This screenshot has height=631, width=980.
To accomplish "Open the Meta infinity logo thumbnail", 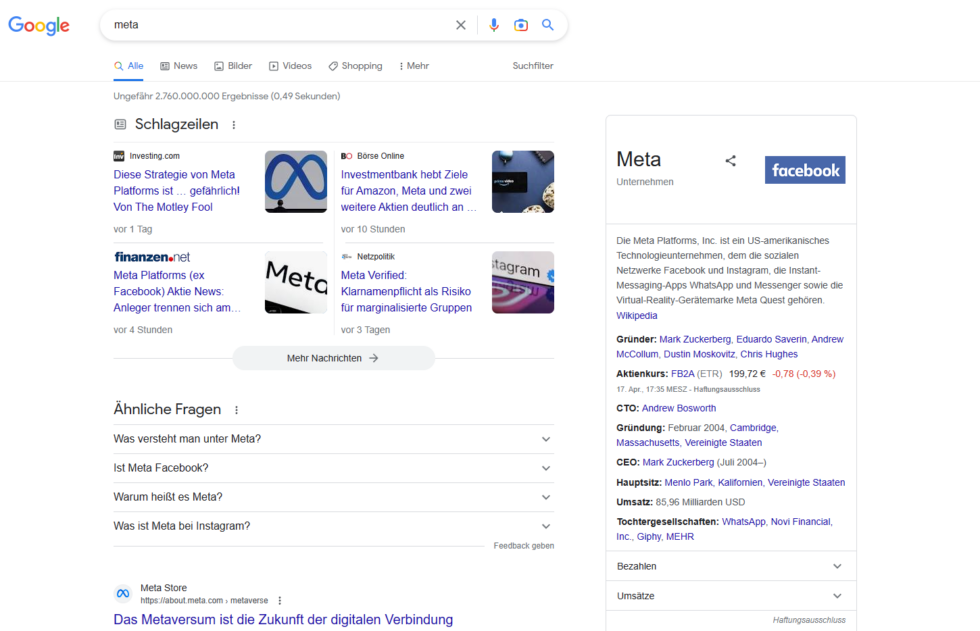I will (296, 182).
